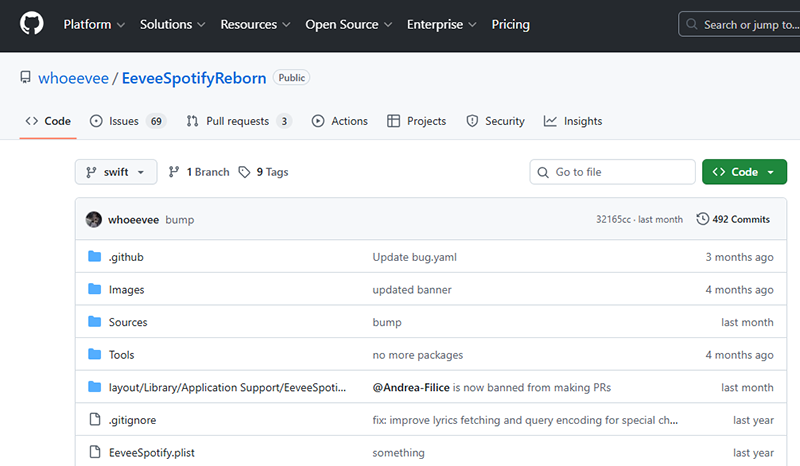800x466 pixels.
Task: Click the GitHub octocat logo
Action: (32, 24)
